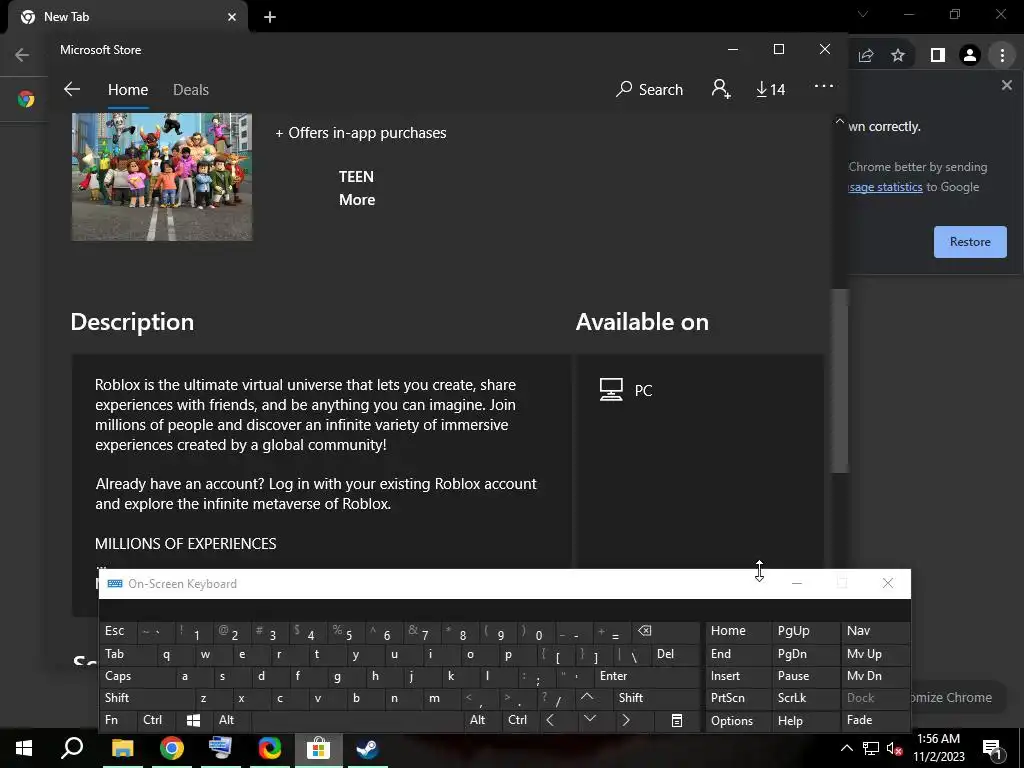
Task: Open Chrome tab search chevron
Action: [x=863, y=14]
